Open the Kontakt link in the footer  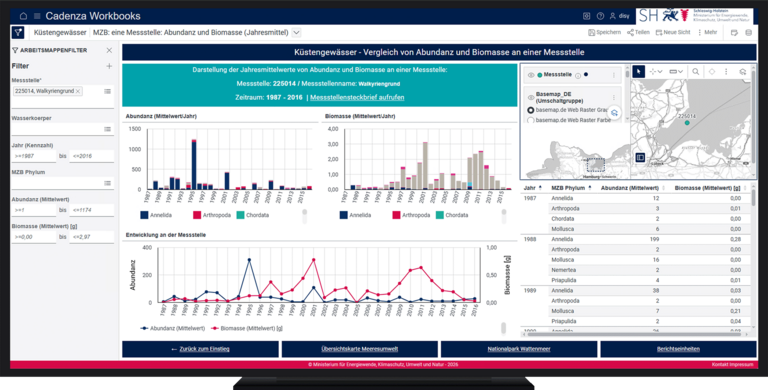(720, 365)
